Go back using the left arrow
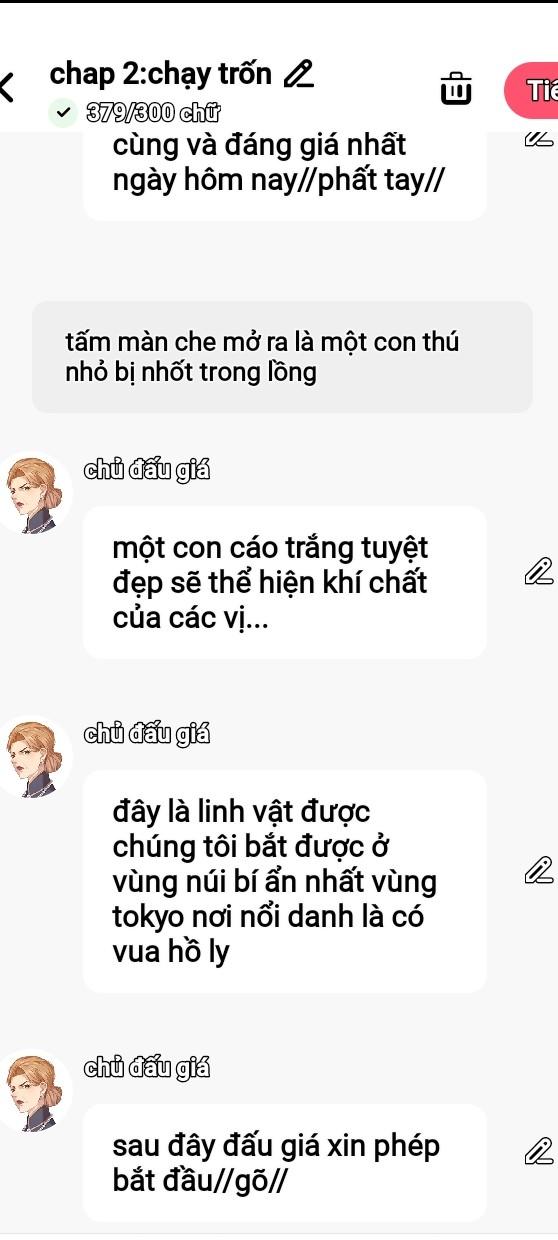The height and width of the screenshot is (1240, 558). pos(8,87)
